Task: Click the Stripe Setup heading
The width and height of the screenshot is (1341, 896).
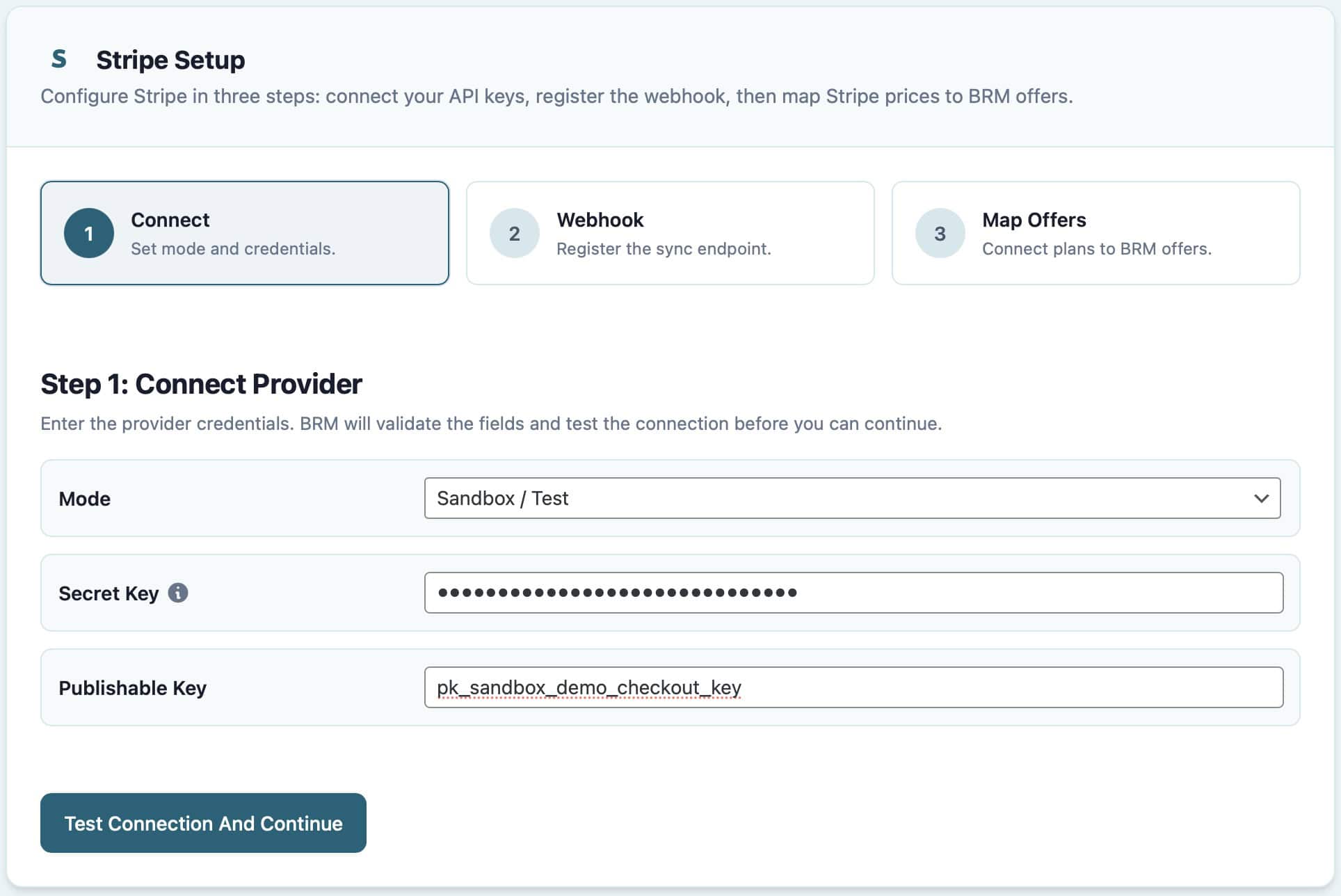Action: pos(170,60)
